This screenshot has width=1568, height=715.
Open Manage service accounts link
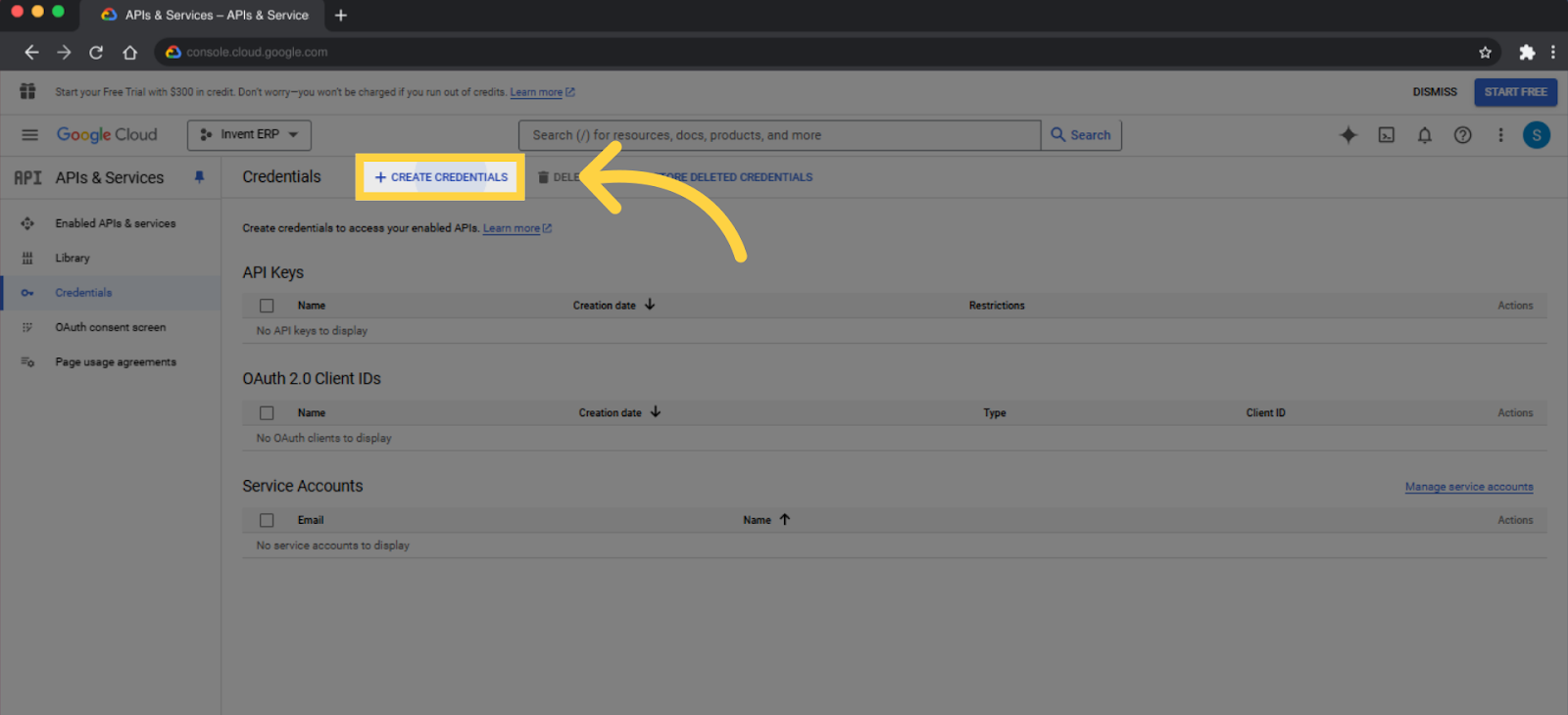click(x=1469, y=487)
